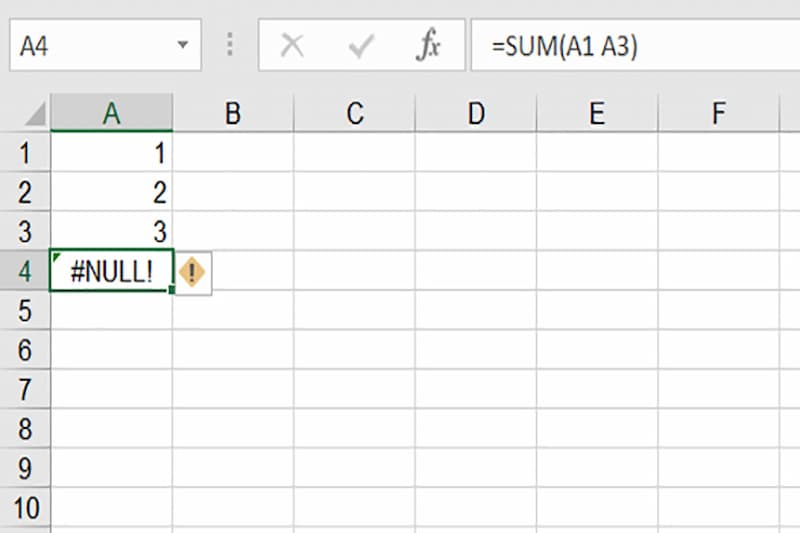Viewport: 800px width, 533px height.
Task: Select column F header
Action: point(719,114)
